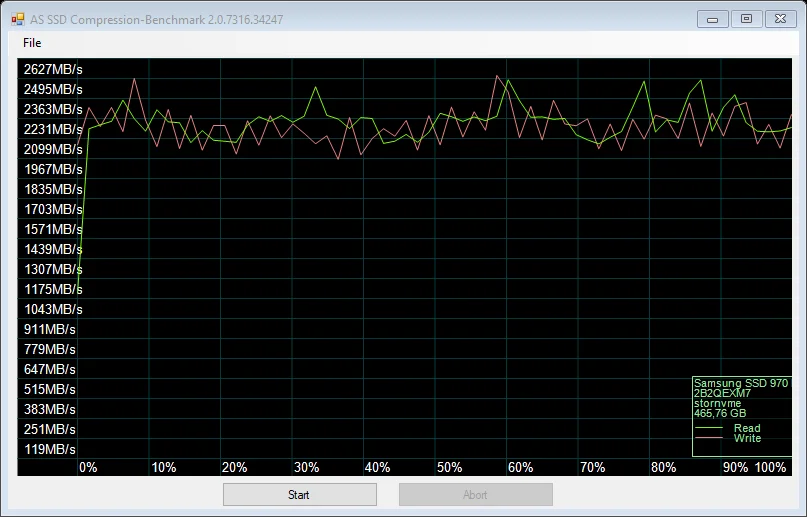Click the '90%' x-axis label

click(x=735, y=468)
